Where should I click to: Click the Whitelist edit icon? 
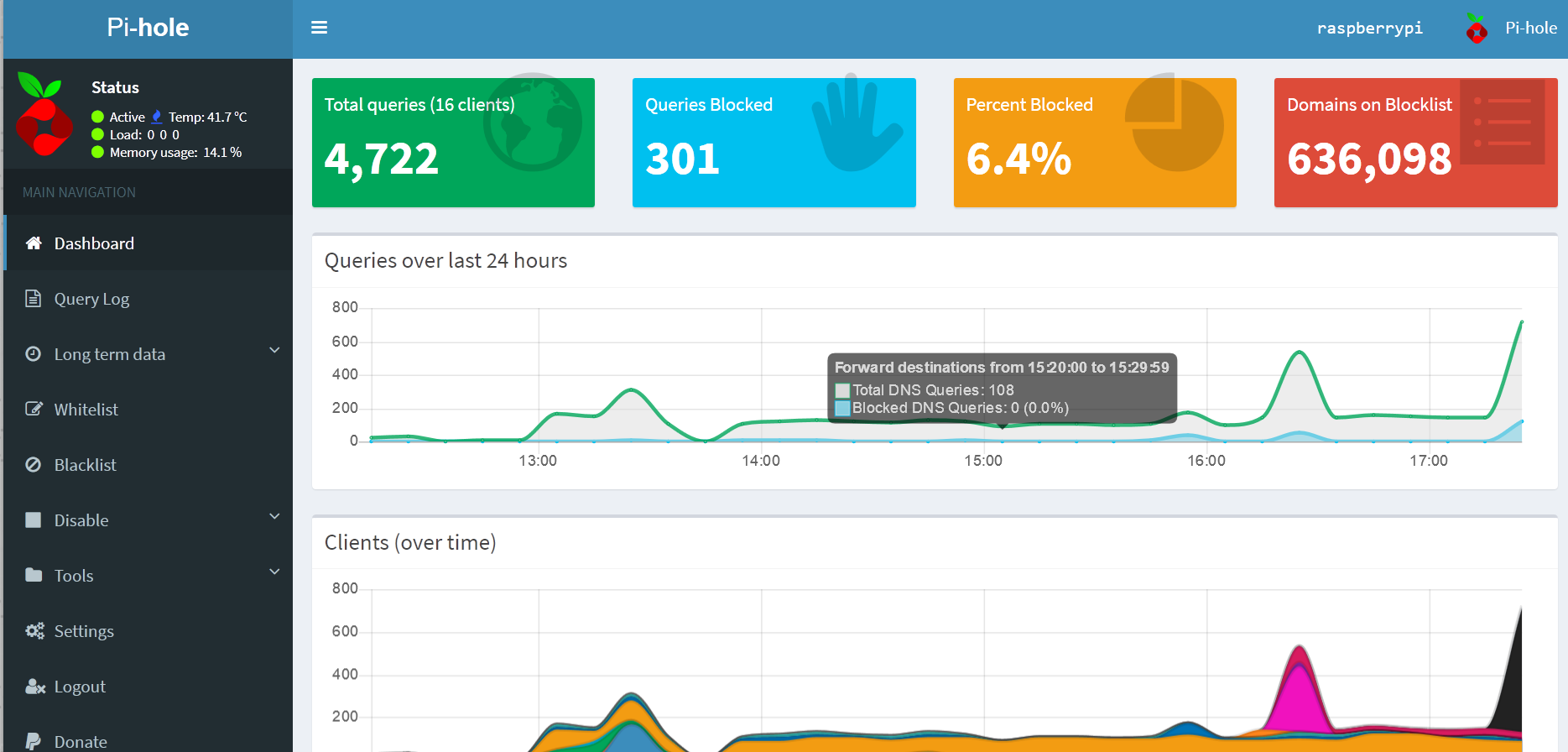pos(34,410)
